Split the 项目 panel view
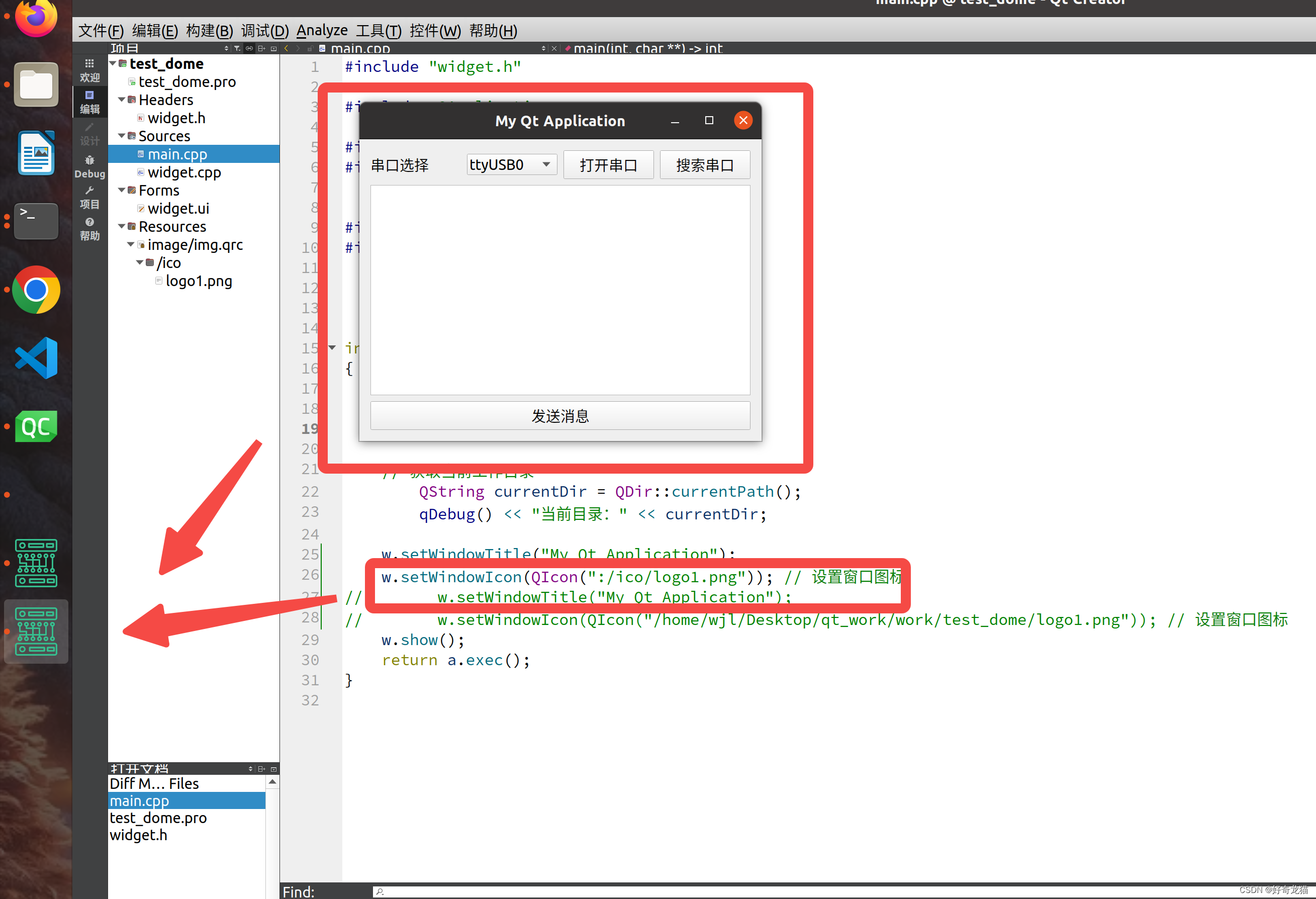The width and height of the screenshot is (1316, 899). [261, 49]
